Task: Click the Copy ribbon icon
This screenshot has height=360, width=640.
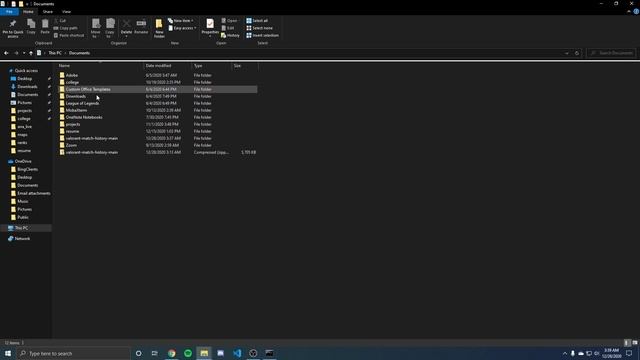Action: (x=31, y=27)
